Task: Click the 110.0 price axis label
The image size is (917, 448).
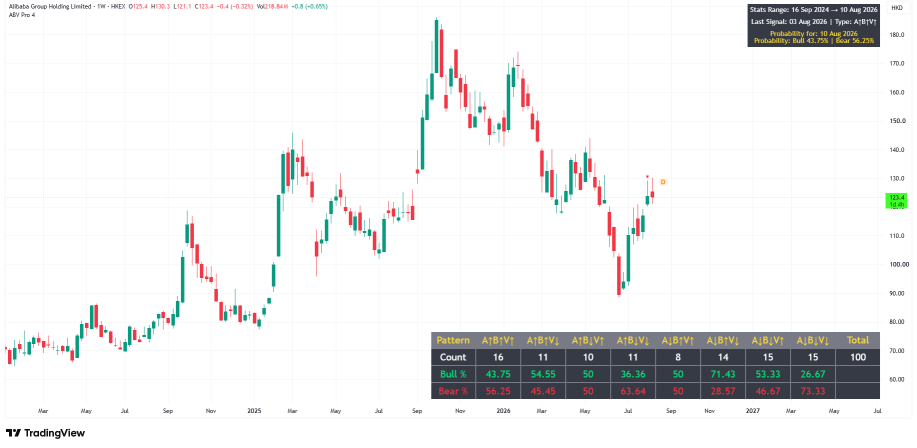Action: [898, 236]
